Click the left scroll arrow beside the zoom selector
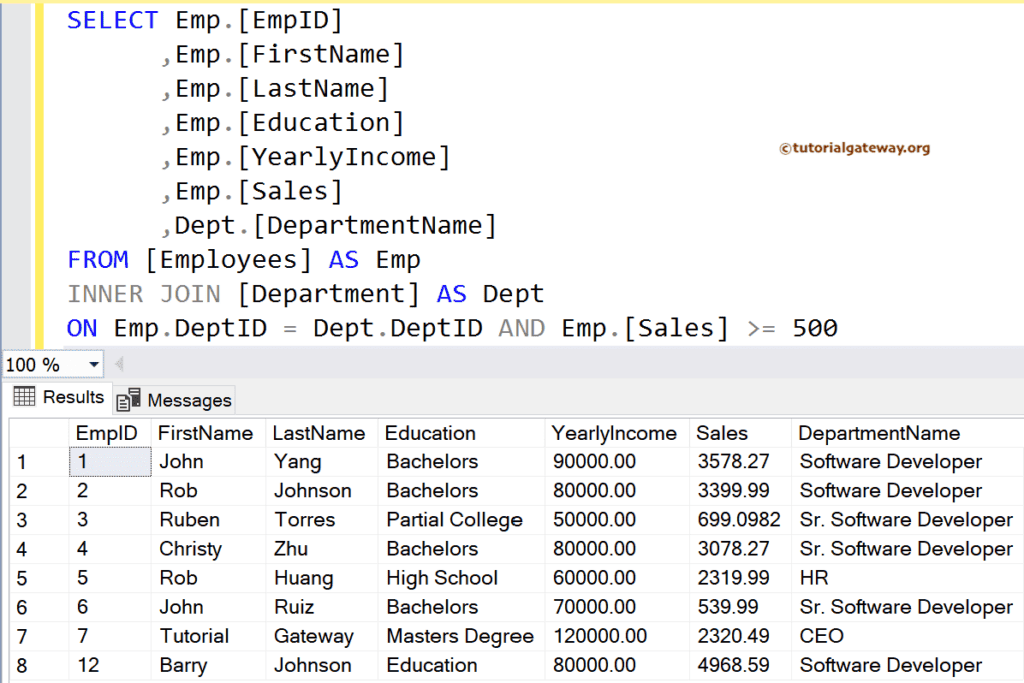 point(119,364)
